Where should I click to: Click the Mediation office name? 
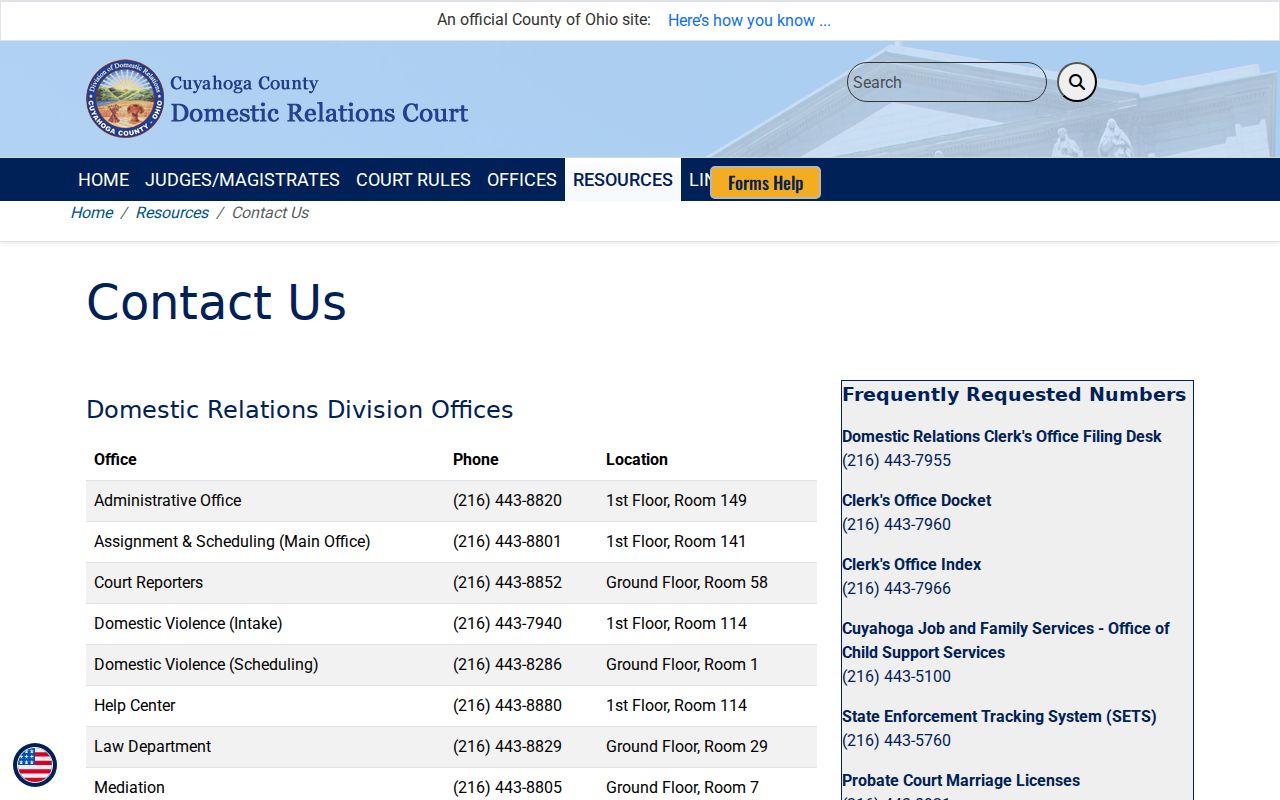tap(129, 787)
